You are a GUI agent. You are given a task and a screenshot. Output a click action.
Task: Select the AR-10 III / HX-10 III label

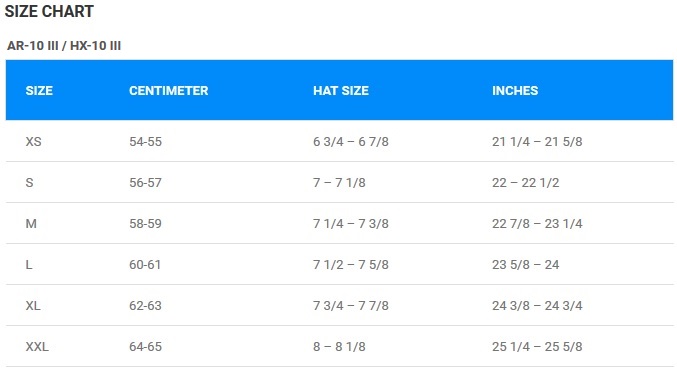click(64, 46)
